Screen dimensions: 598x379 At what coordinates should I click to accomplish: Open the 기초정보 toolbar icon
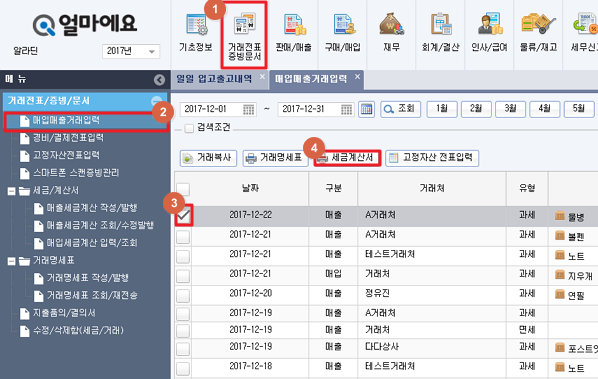[x=196, y=33]
